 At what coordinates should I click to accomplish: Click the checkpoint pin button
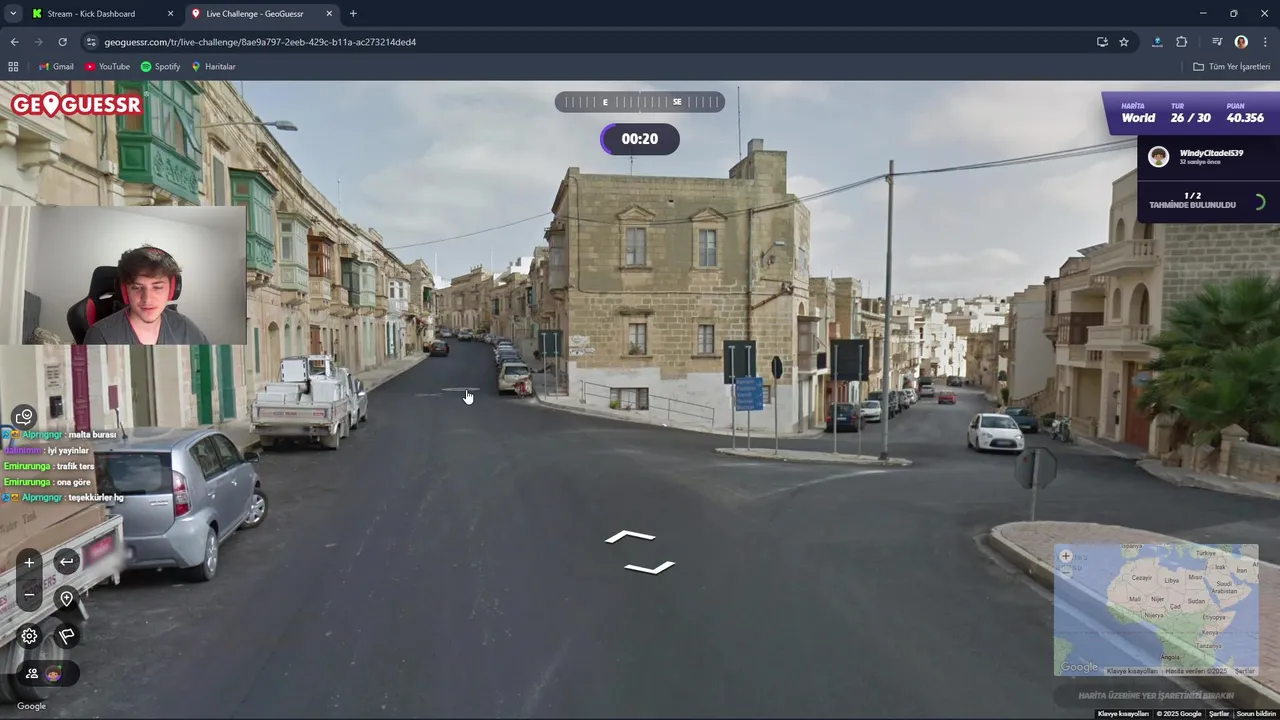(x=66, y=599)
